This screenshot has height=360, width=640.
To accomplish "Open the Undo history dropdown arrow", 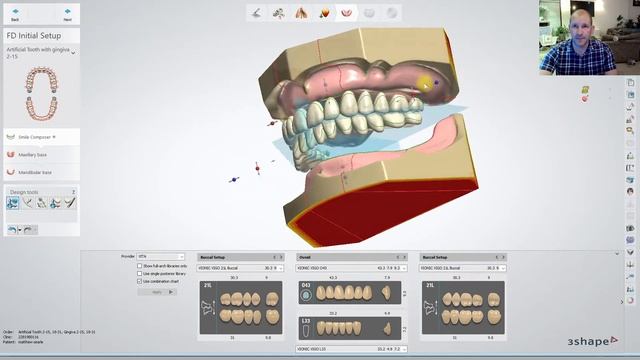I will point(19,230).
